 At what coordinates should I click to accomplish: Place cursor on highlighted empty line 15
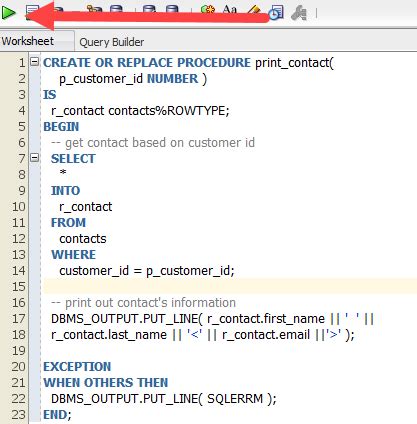coord(230,286)
